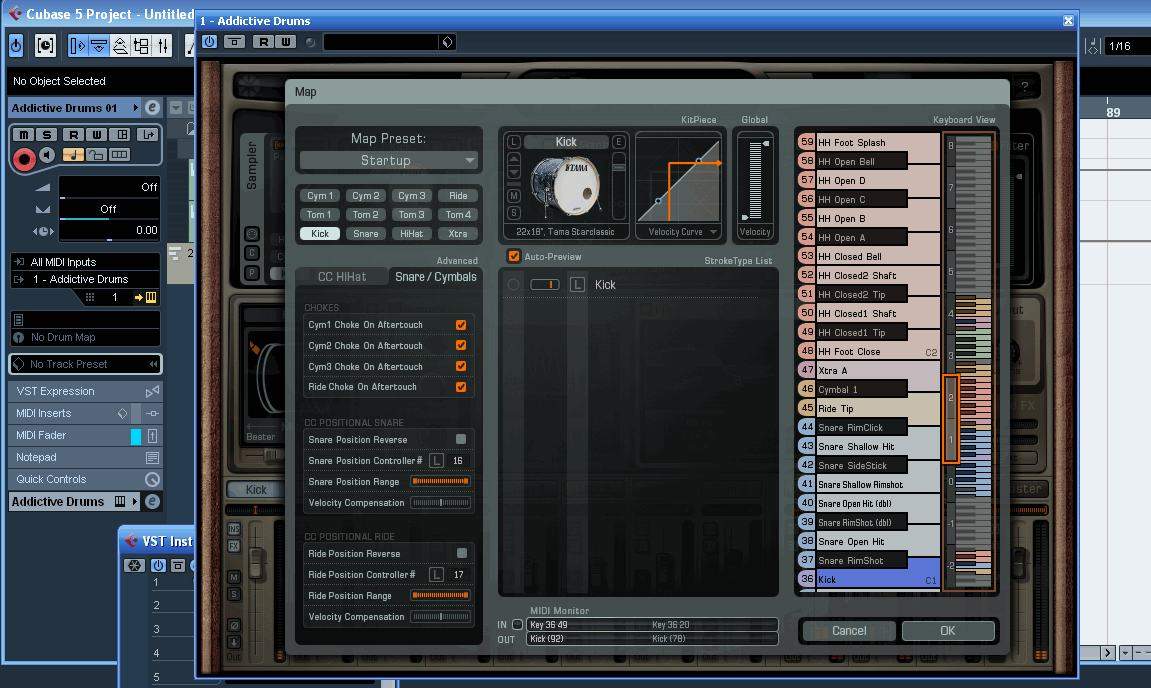This screenshot has width=1151, height=688.
Task: Click the Kick kitpiece edit E button
Action: point(619,142)
